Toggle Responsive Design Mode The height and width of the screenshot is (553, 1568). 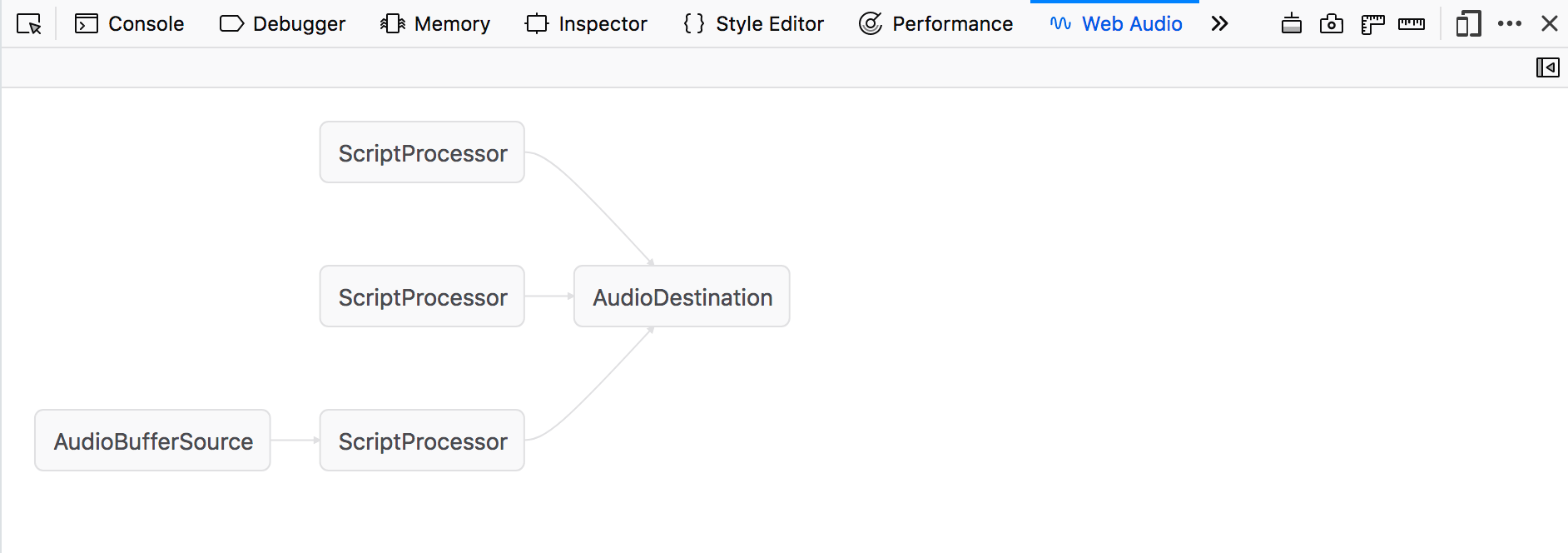(1468, 24)
